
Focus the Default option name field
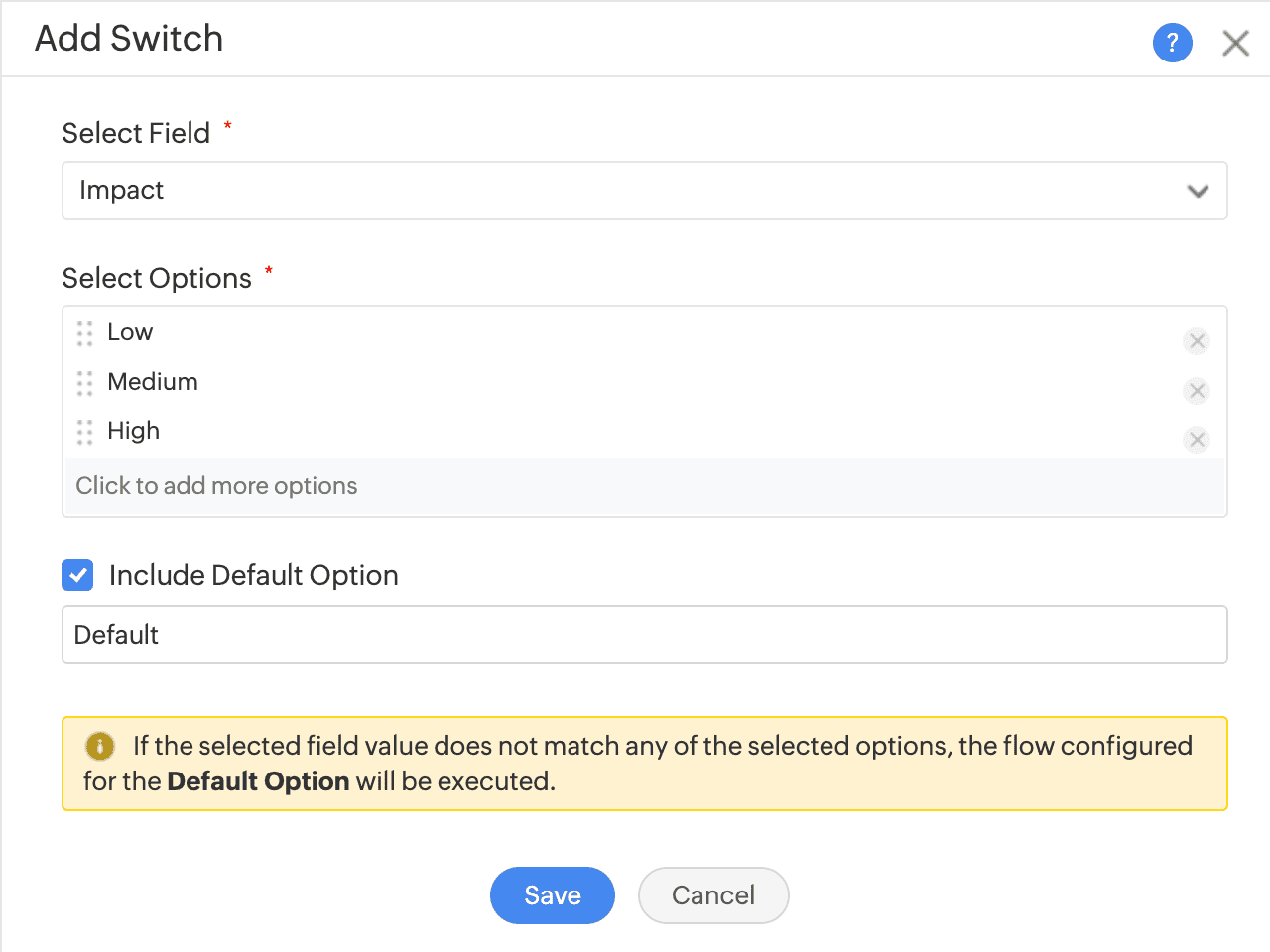click(x=645, y=635)
